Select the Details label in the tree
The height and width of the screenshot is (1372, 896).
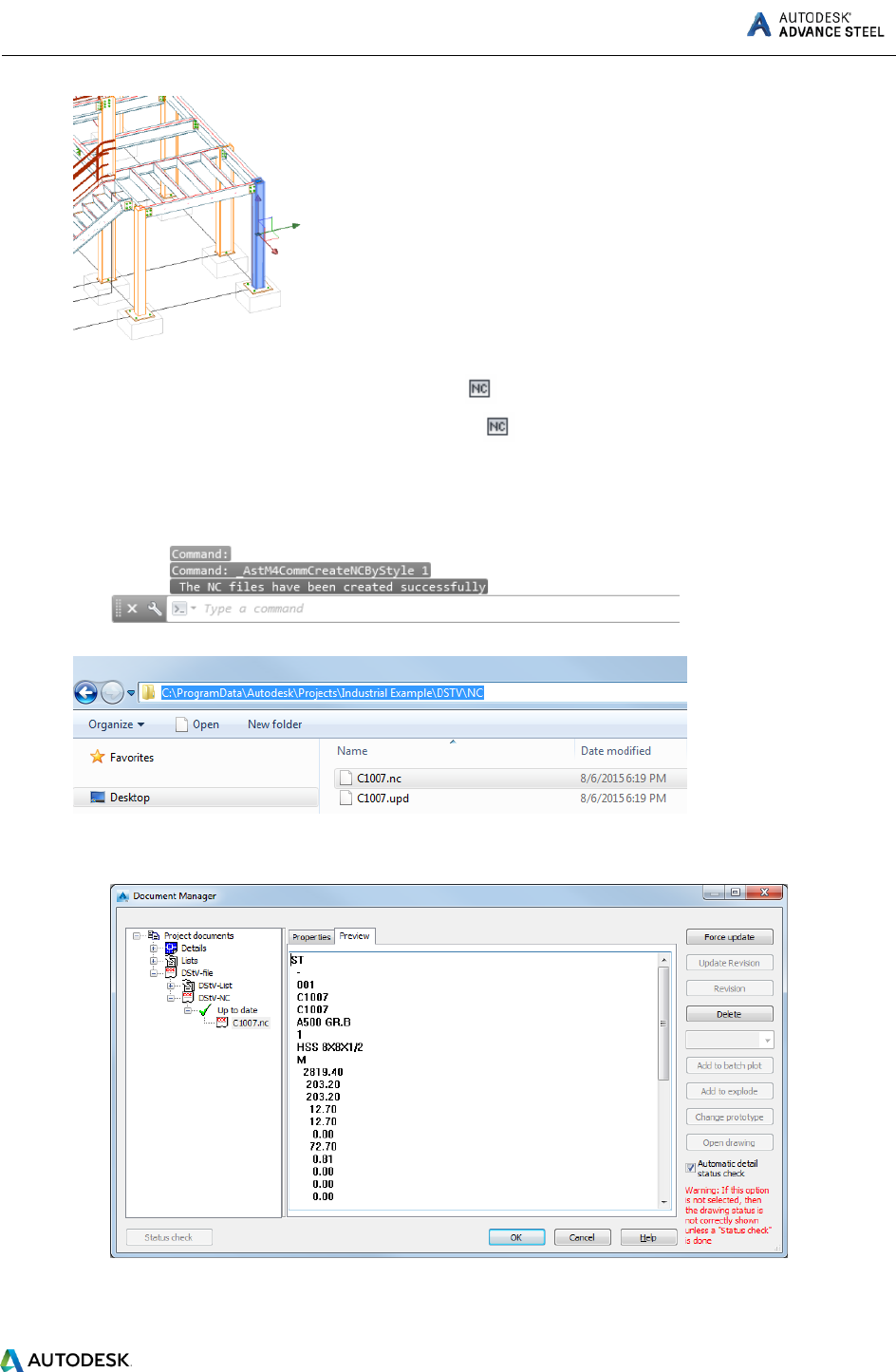point(194,949)
